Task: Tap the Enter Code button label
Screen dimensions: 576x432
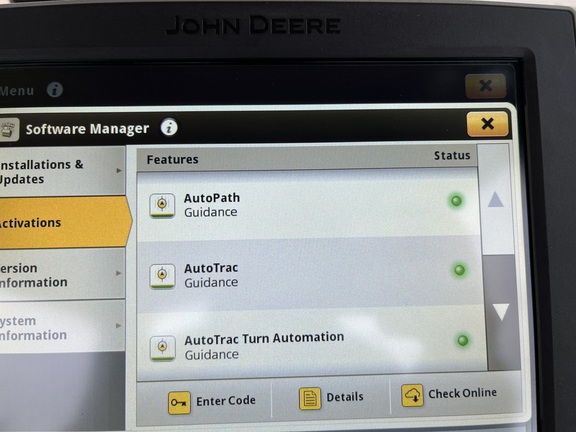Action: (x=226, y=401)
